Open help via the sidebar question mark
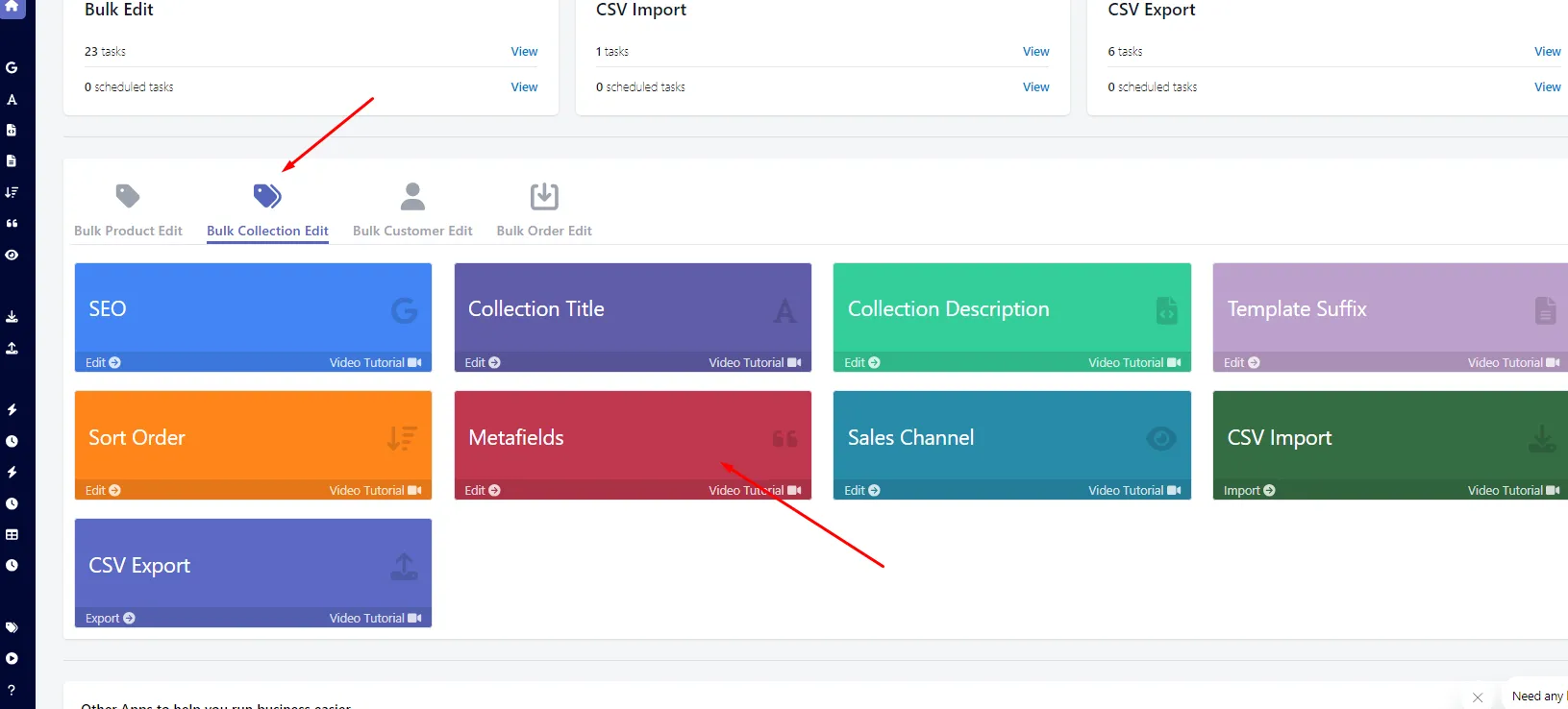 coord(12,690)
